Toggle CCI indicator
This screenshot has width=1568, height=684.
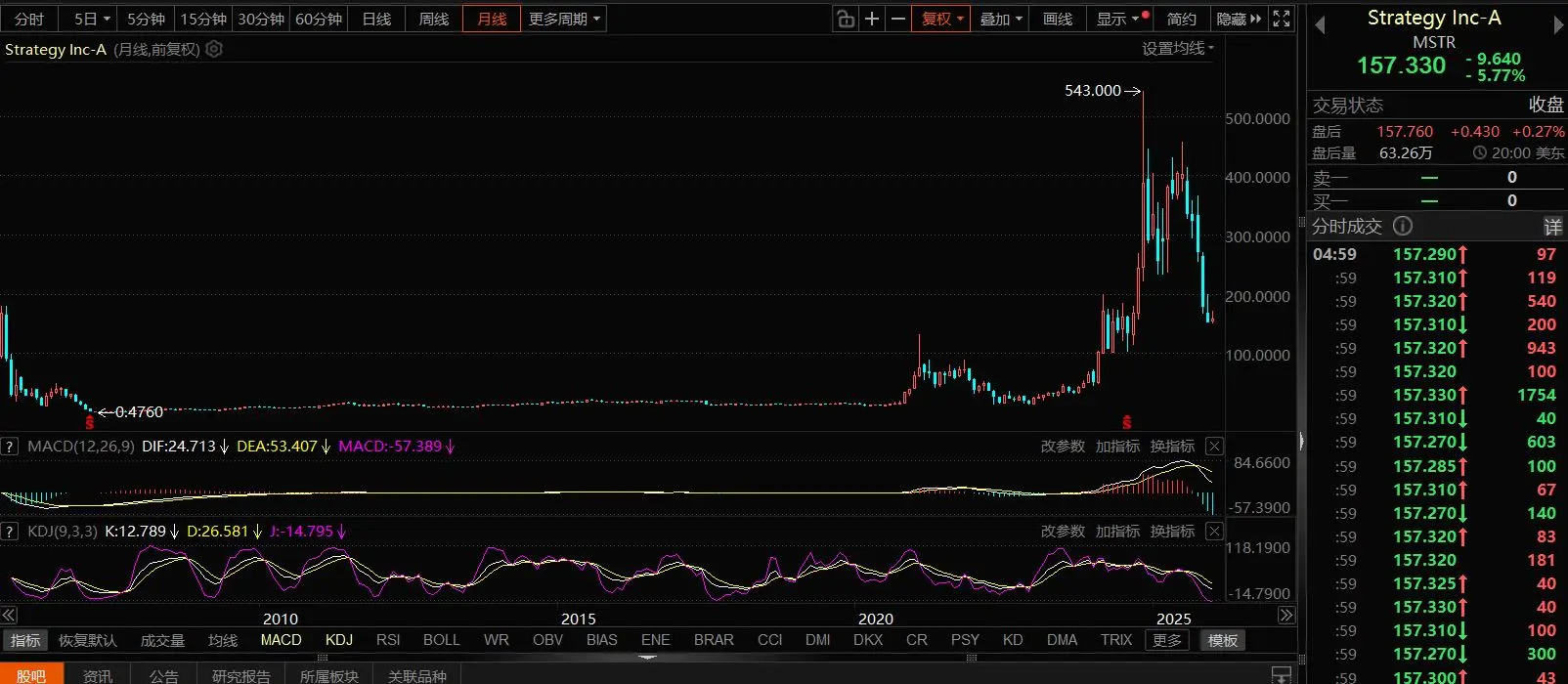click(769, 640)
